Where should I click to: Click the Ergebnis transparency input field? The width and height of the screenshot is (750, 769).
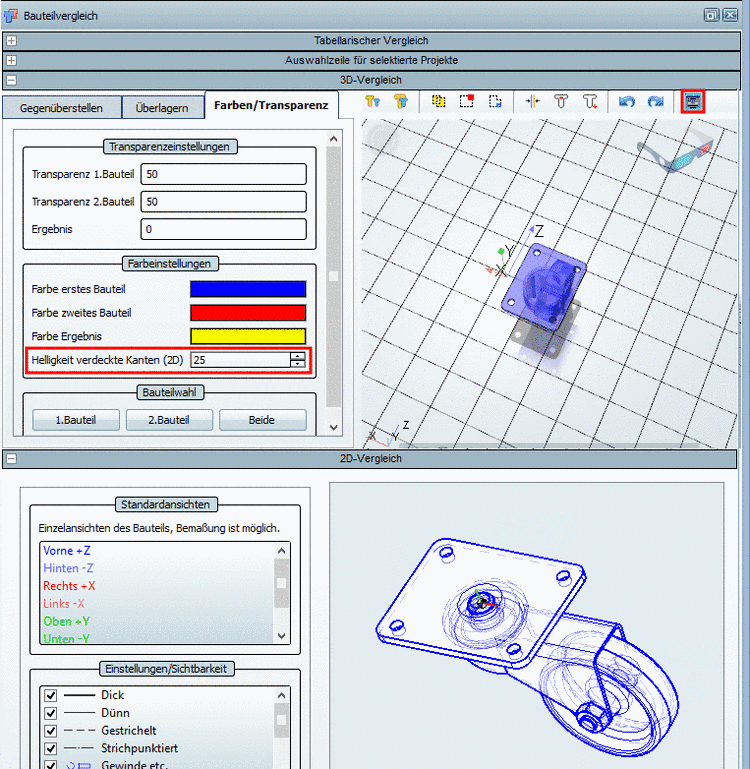(x=224, y=229)
